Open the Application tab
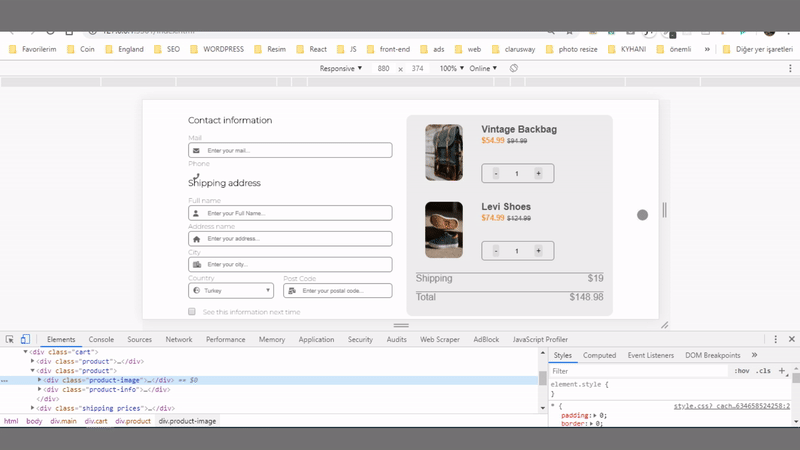 click(316, 339)
